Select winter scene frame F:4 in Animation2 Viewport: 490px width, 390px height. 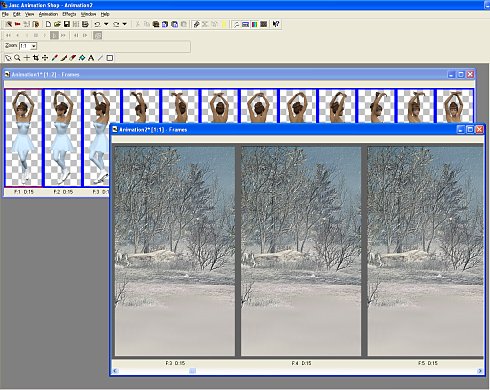point(301,252)
